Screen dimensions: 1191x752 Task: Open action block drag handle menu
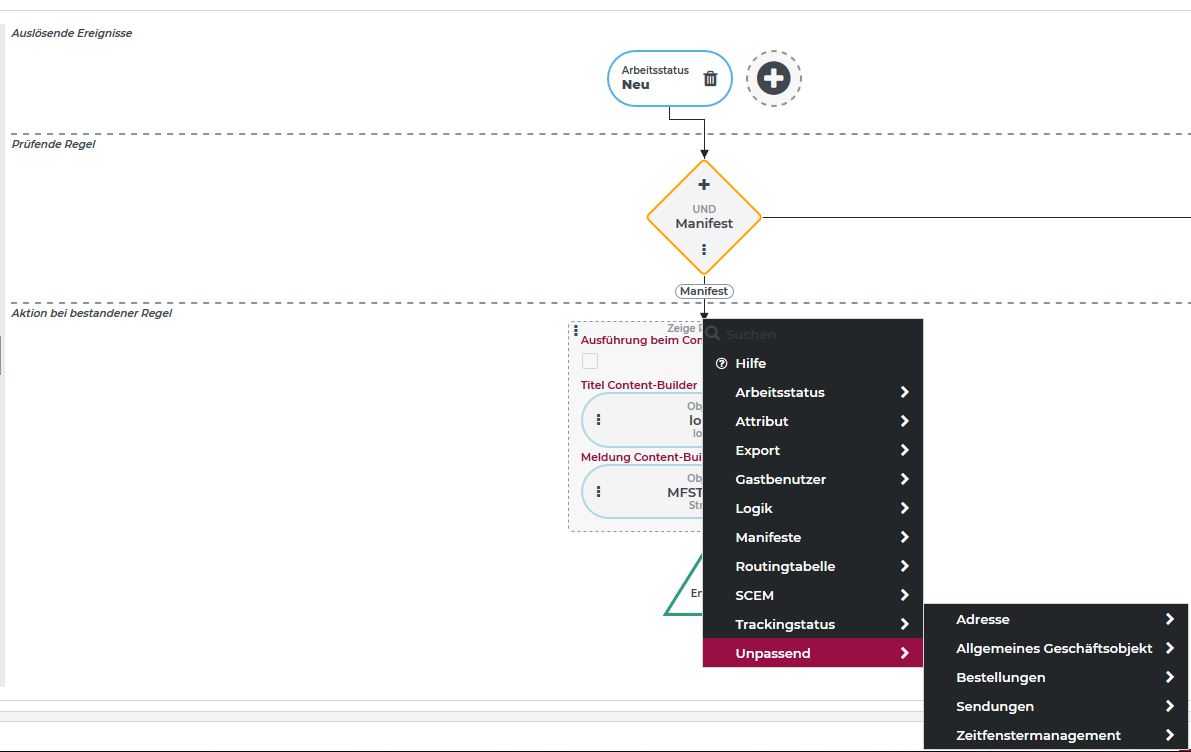click(x=576, y=330)
